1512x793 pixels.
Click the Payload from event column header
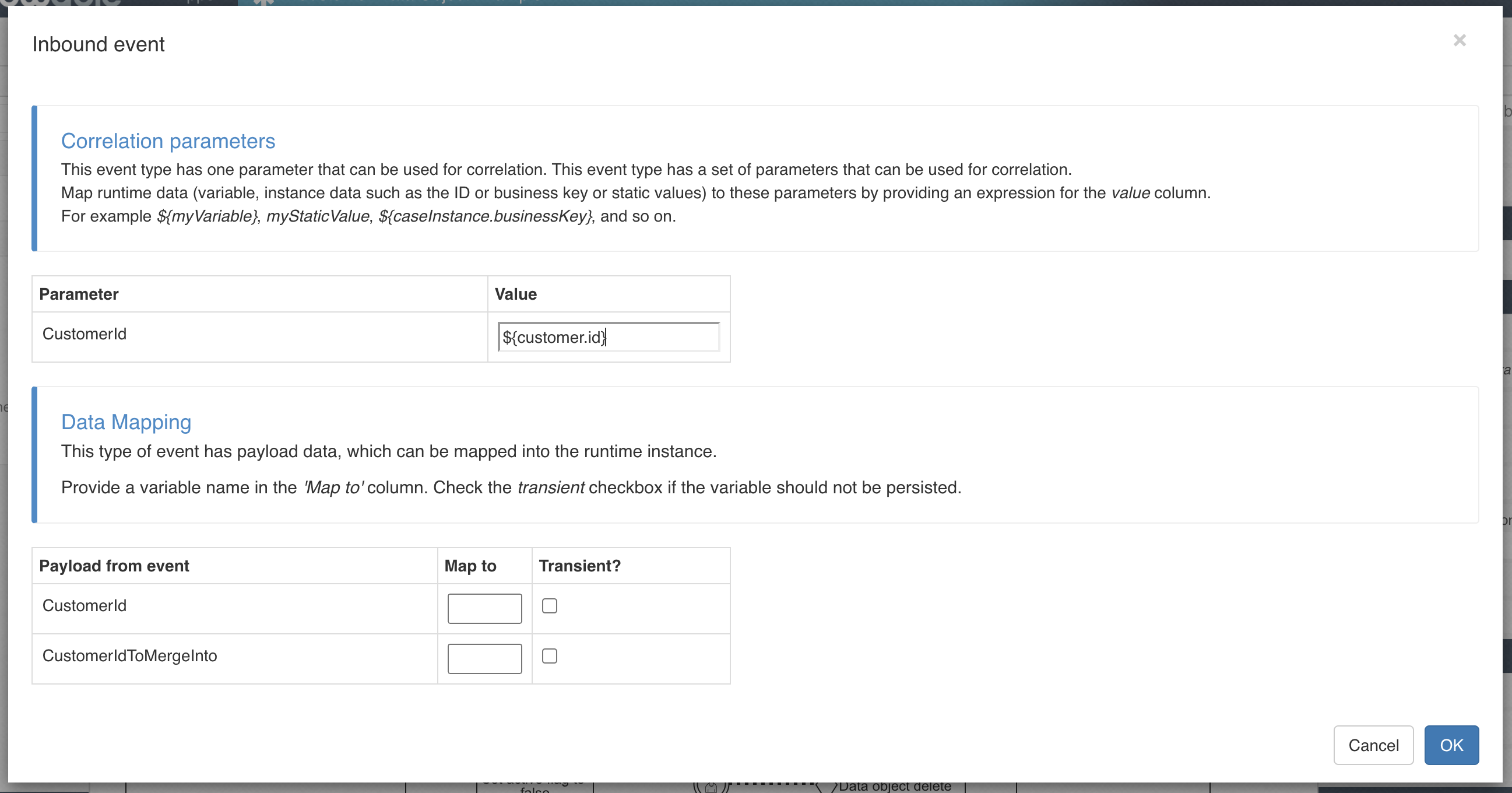114,565
